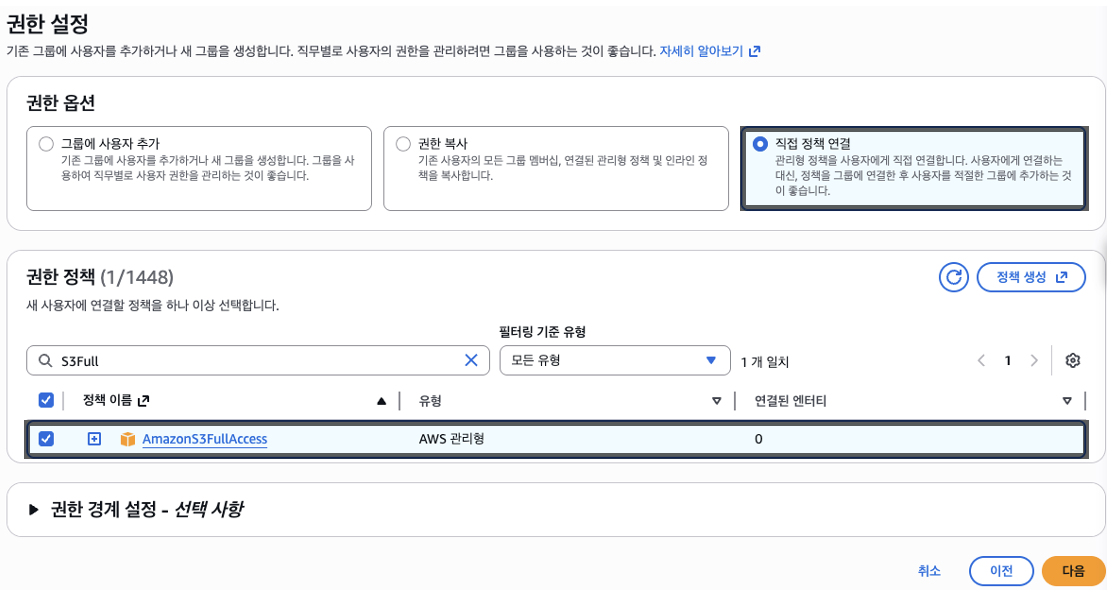Open the 유형 column sort dropdown arrow

point(717,401)
